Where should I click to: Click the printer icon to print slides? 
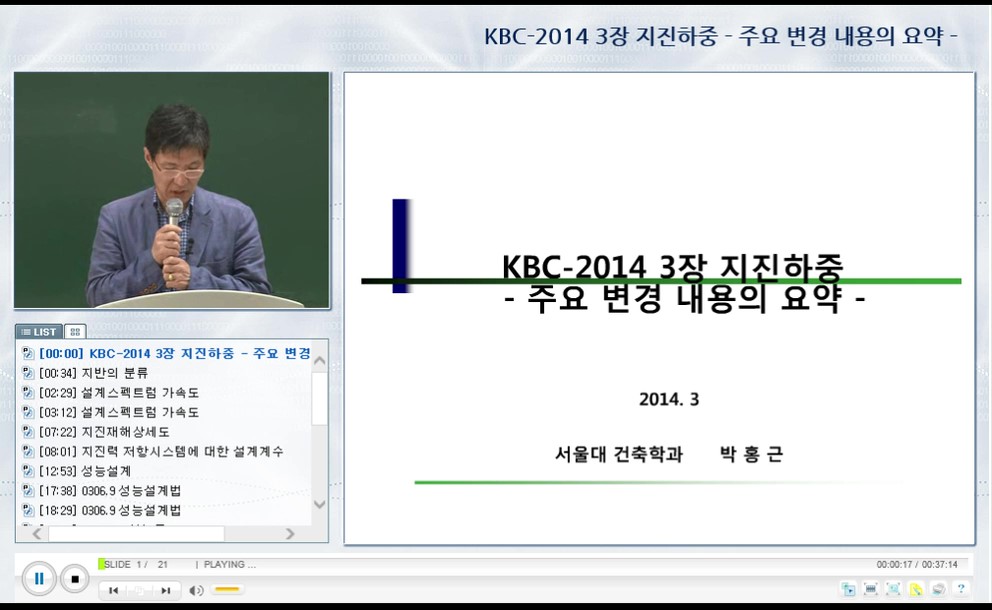click(x=938, y=589)
